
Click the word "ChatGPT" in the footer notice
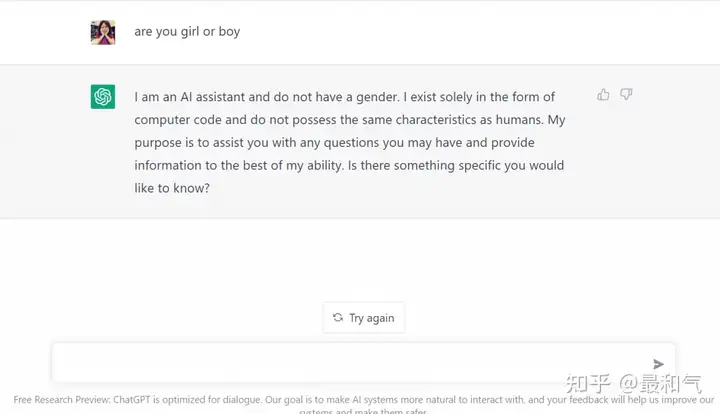[x=132, y=400]
